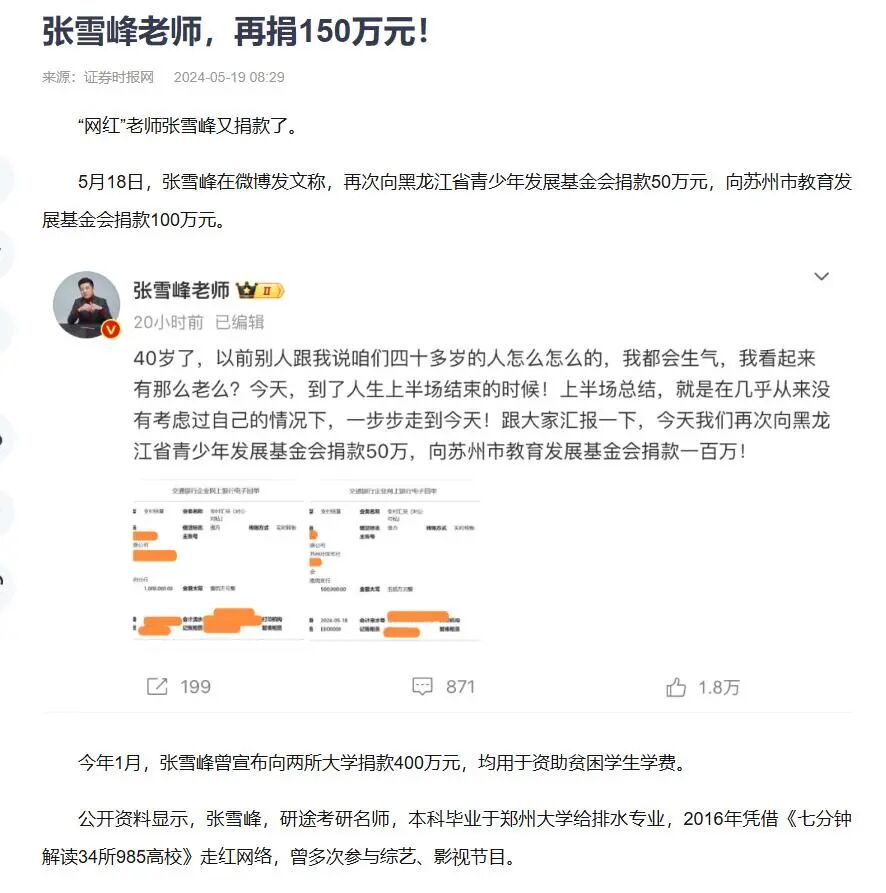The image size is (886, 893).
Task: Expand the post options chevron
Action: tap(821, 277)
